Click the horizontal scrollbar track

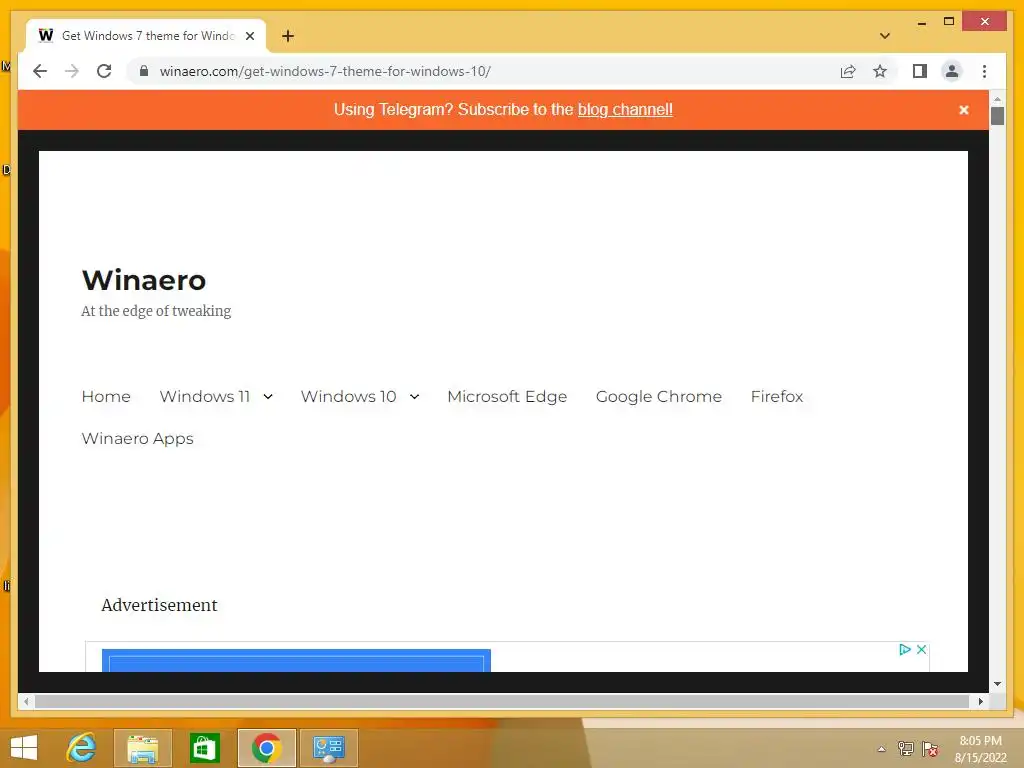[502, 701]
